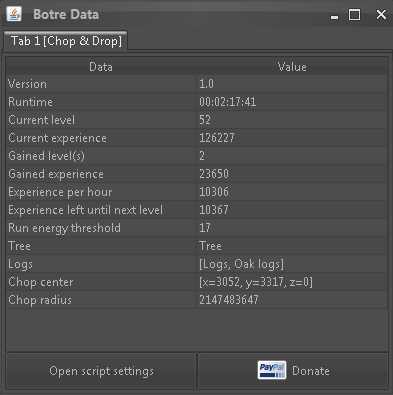The height and width of the screenshot is (395, 393).
Task: Minimize the Botre Data window
Action: (334, 17)
